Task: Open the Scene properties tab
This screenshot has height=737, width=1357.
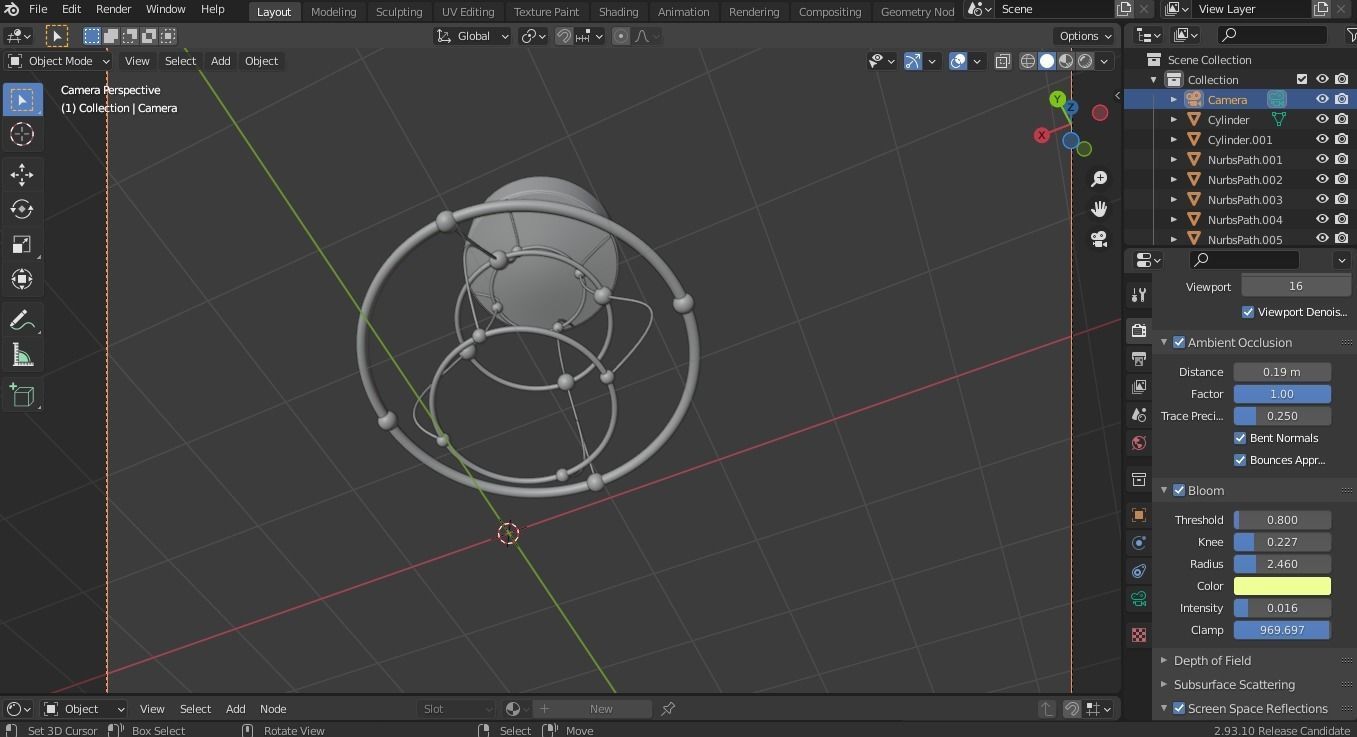Action: 1138,414
